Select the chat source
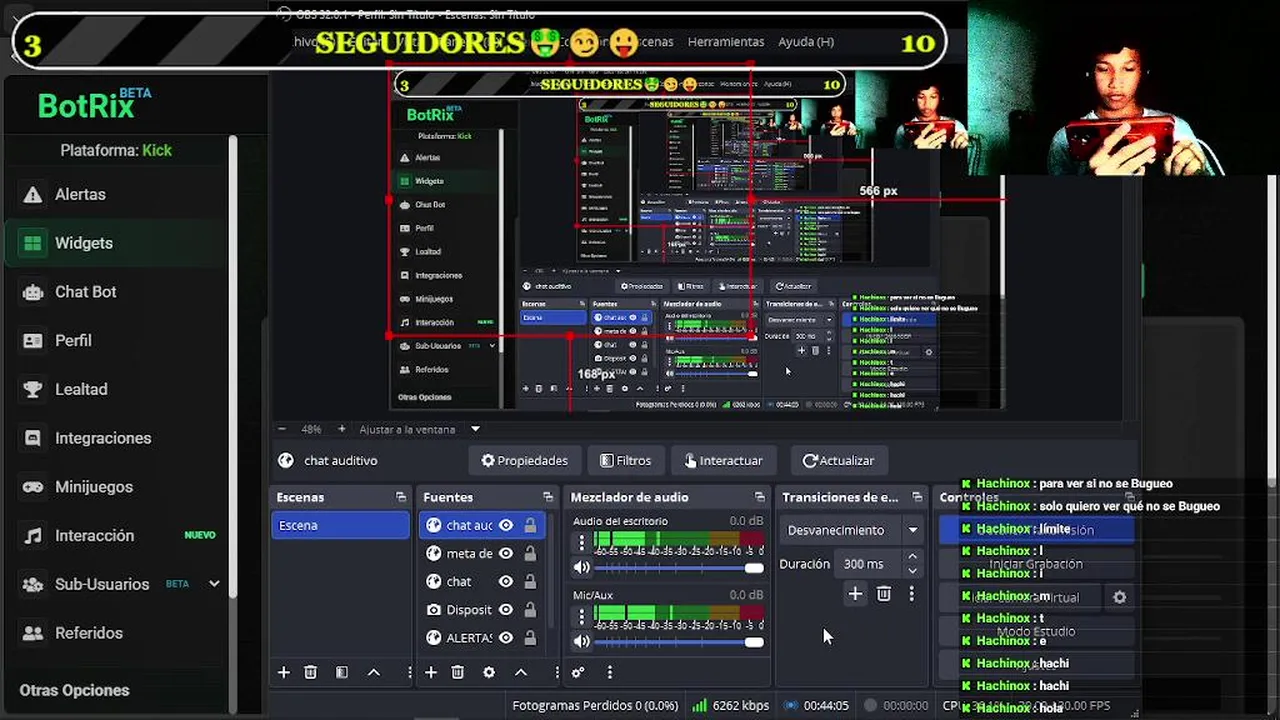 click(459, 581)
